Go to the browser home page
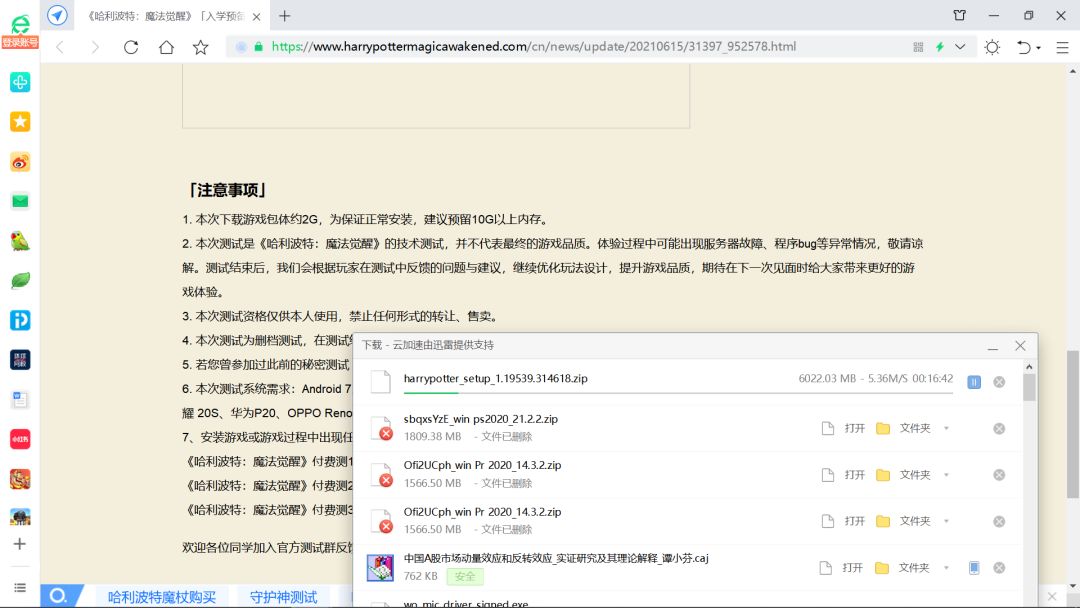 point(166,47)
